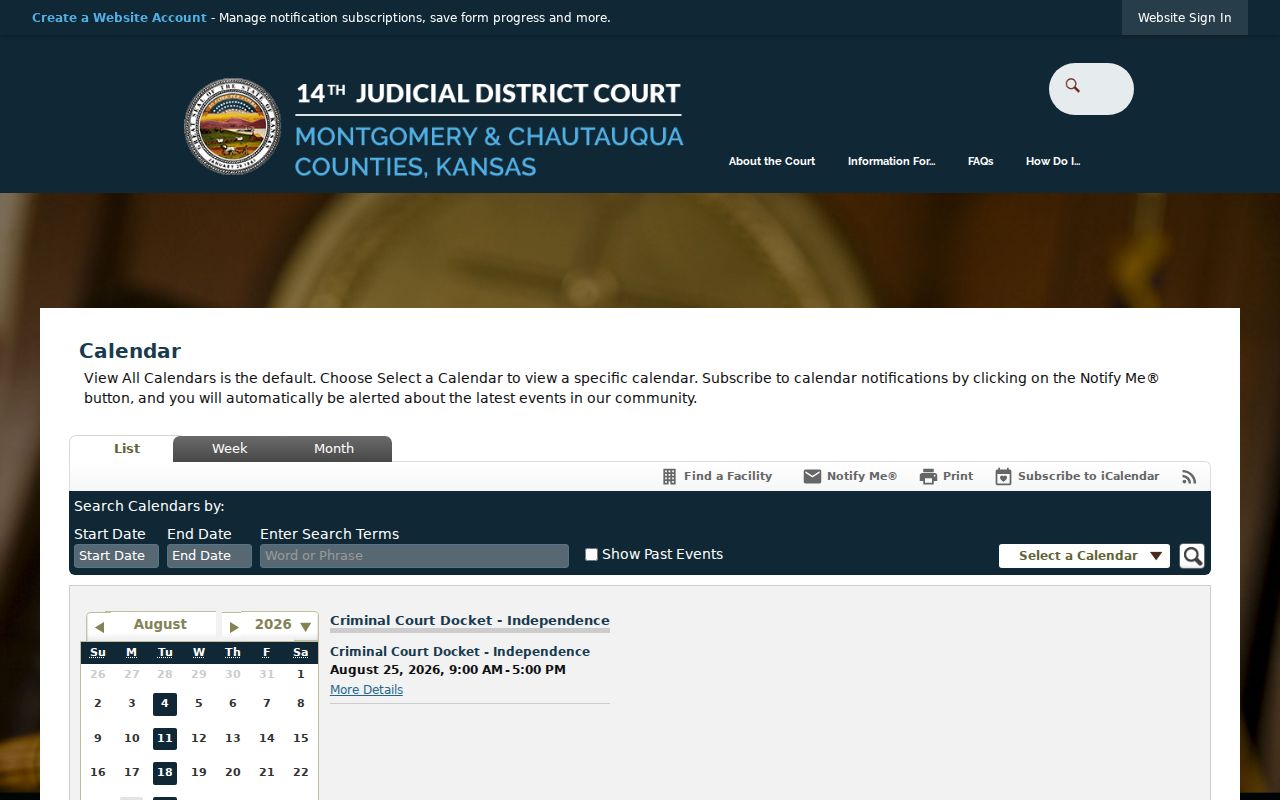Click the Print text link

958,476
